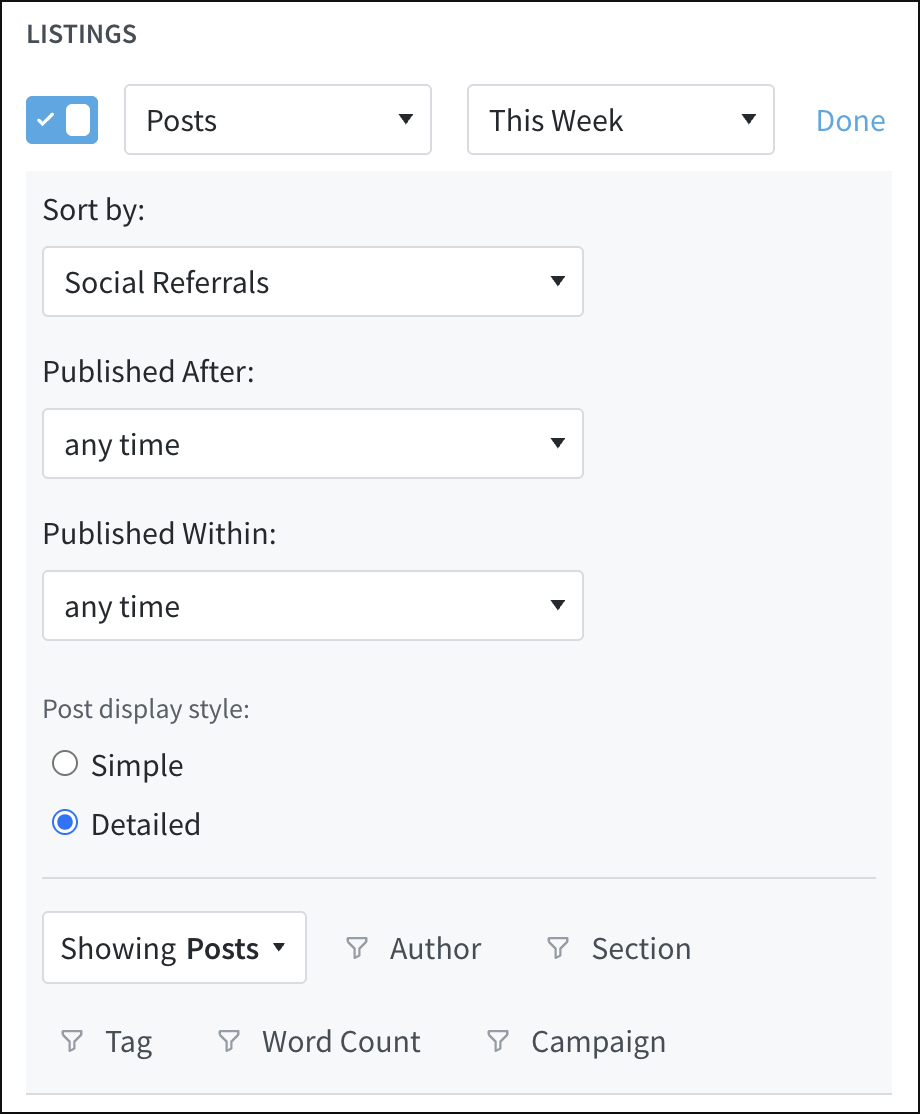Screen dimensions: 920x1114
Task: Click the funnel icon next to Section
Action: tap(560, 948)
